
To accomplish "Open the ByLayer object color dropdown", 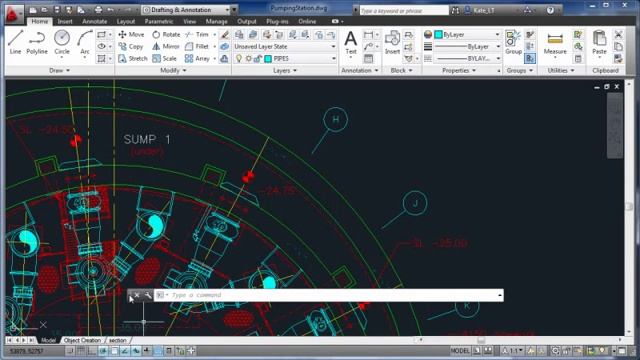I will [x=467, y=35].
